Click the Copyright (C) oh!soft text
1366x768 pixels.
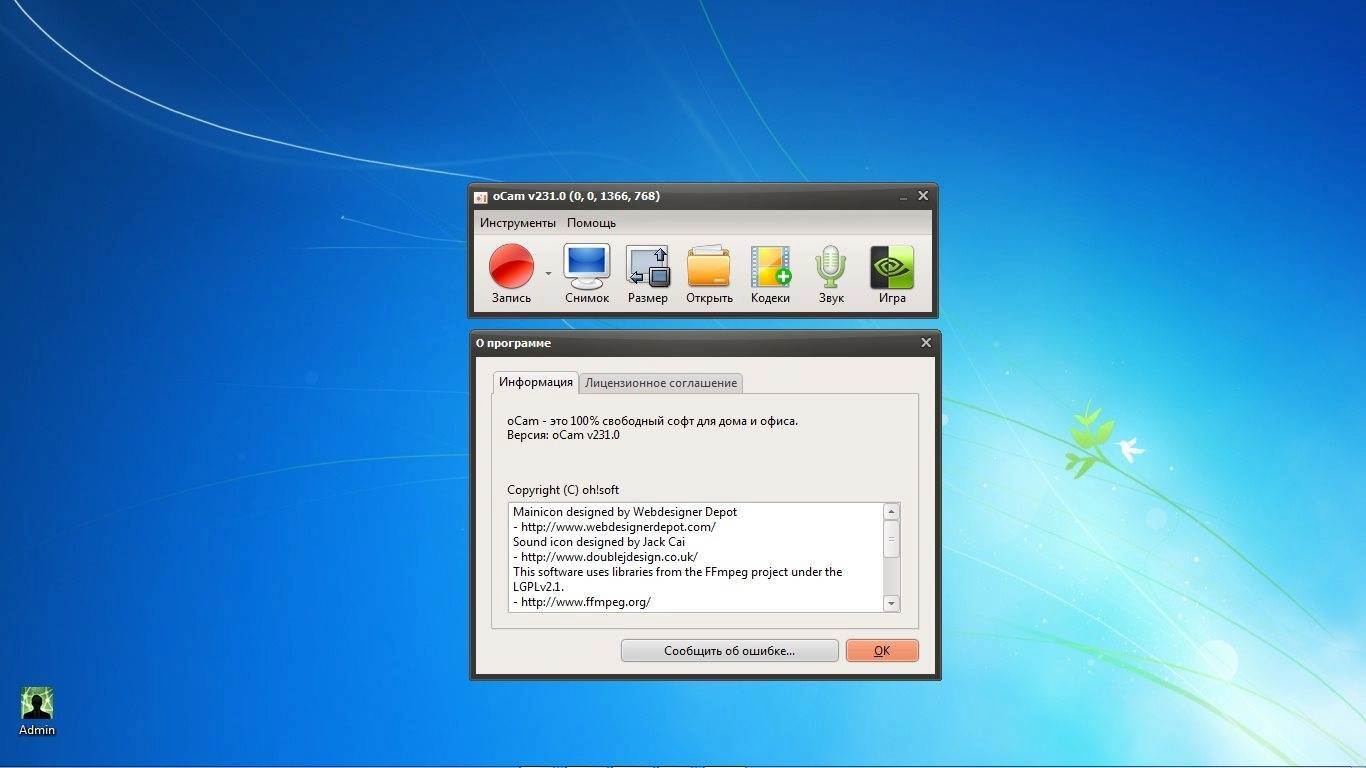563,490
